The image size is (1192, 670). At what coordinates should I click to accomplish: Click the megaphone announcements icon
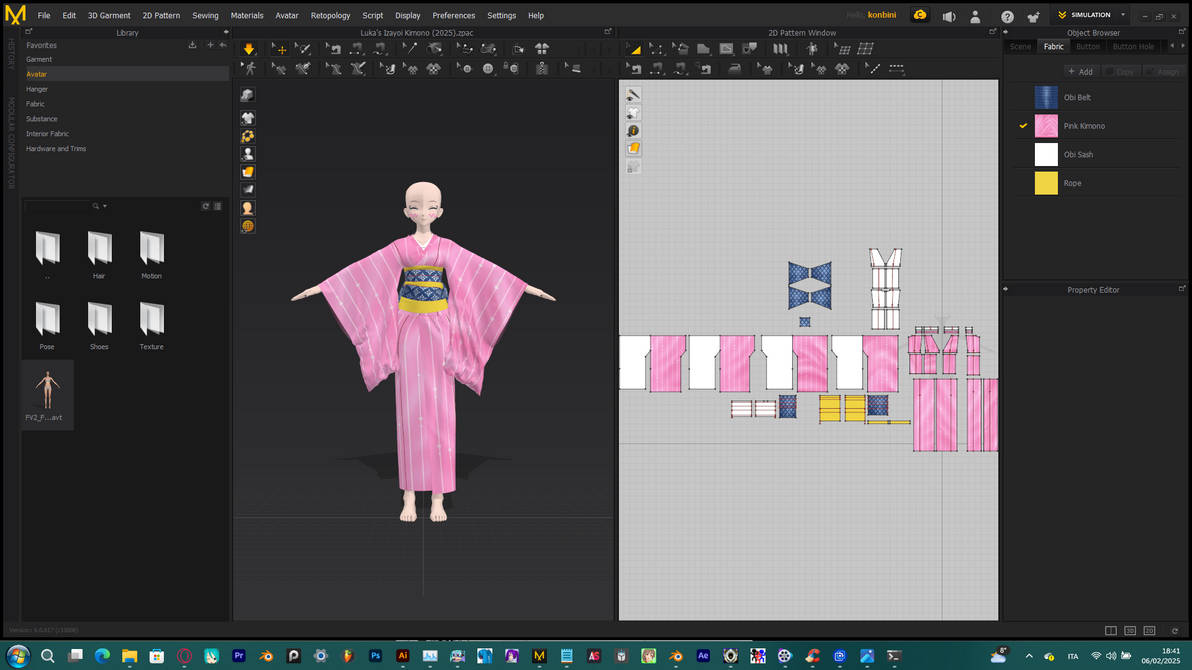click(949, 16)
